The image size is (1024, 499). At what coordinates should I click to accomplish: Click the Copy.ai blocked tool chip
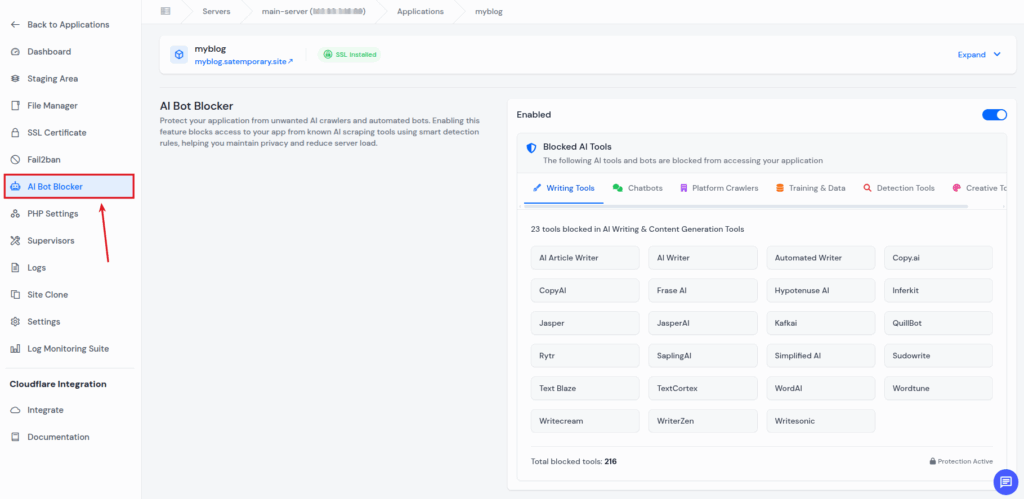(x=938, y=258)
